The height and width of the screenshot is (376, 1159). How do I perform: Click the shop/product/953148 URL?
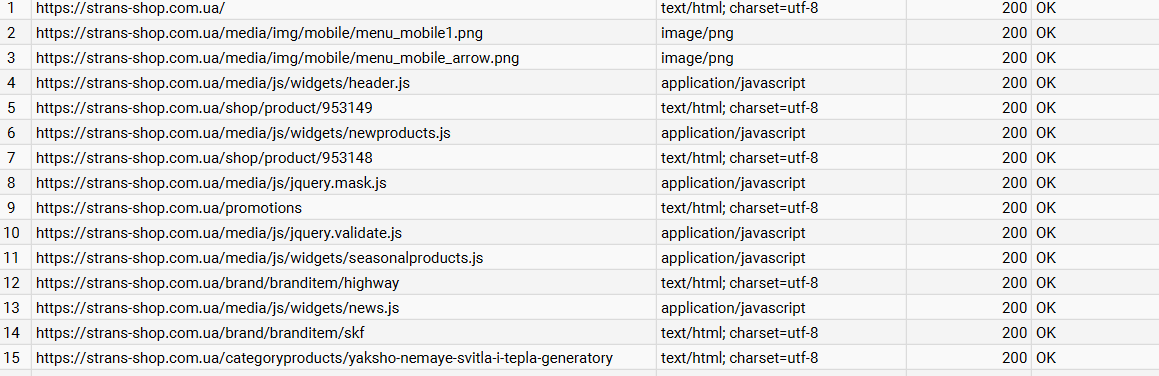204,157
